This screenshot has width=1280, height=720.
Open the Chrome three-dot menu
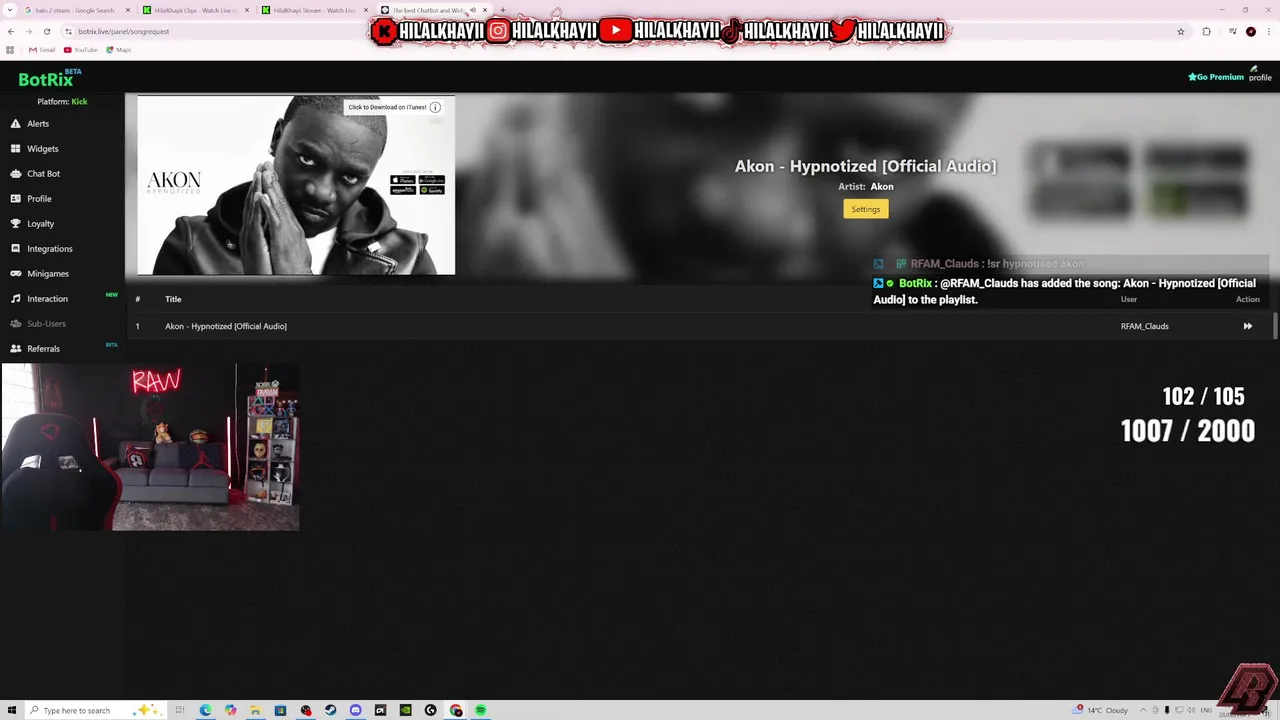pyautogui.click(x=1269, y=31)
